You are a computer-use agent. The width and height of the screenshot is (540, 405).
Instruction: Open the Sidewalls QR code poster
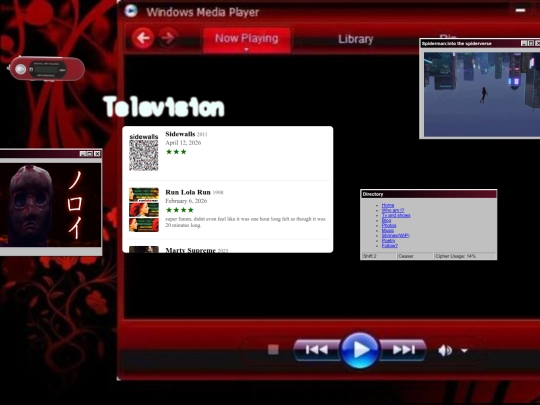[x=144, y=152]
